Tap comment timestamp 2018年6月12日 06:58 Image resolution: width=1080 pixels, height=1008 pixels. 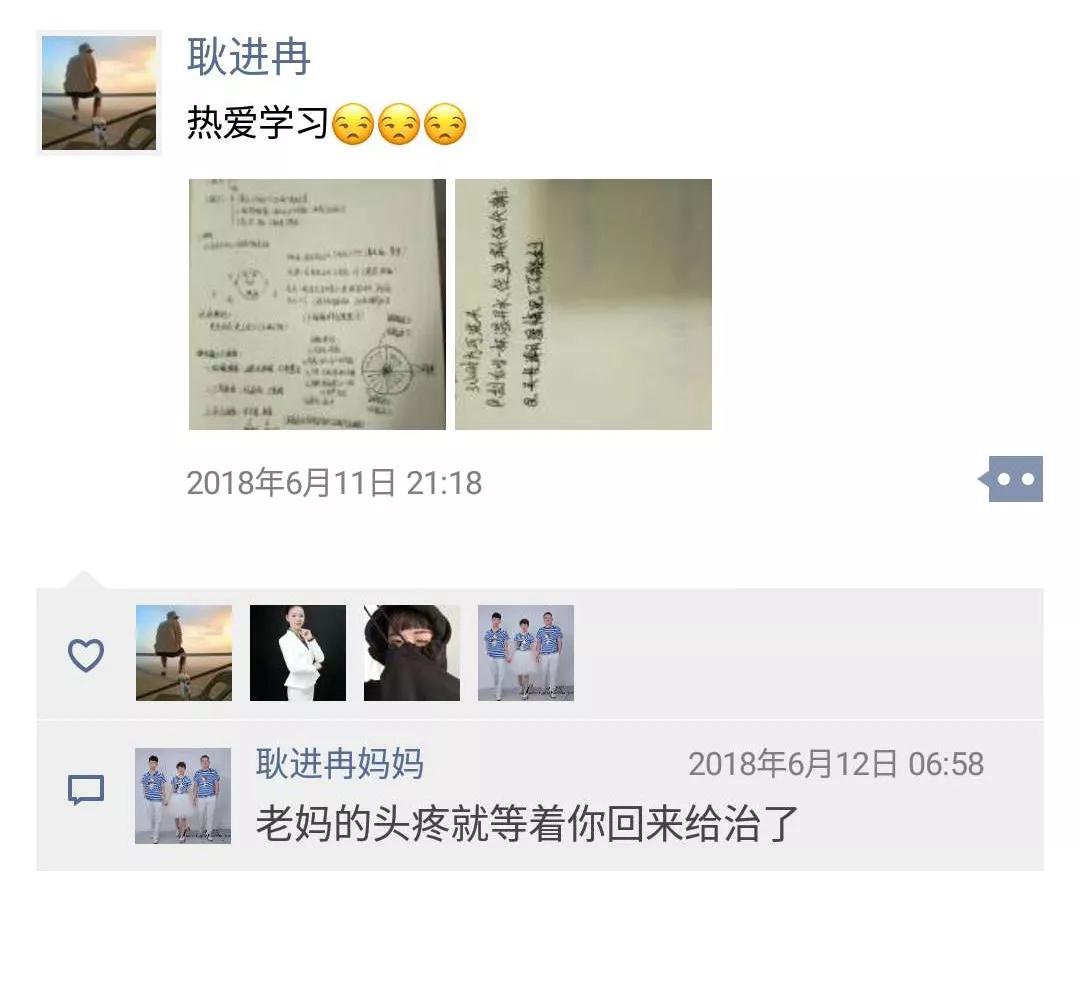[836, 764]
